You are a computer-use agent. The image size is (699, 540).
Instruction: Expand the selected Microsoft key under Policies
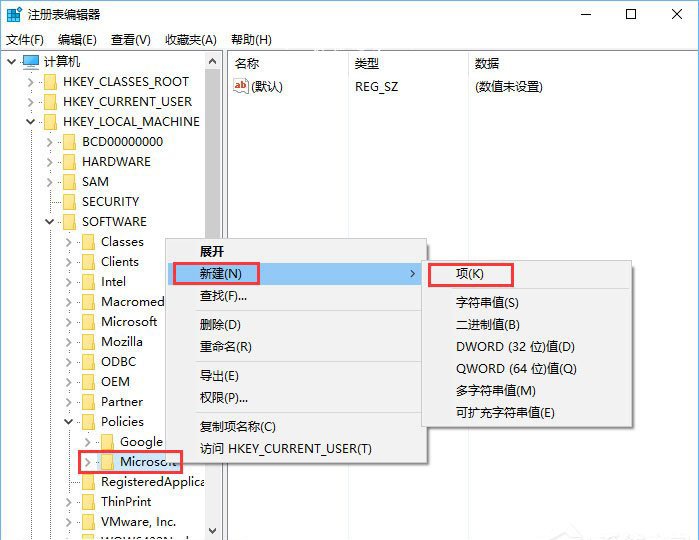87,462
